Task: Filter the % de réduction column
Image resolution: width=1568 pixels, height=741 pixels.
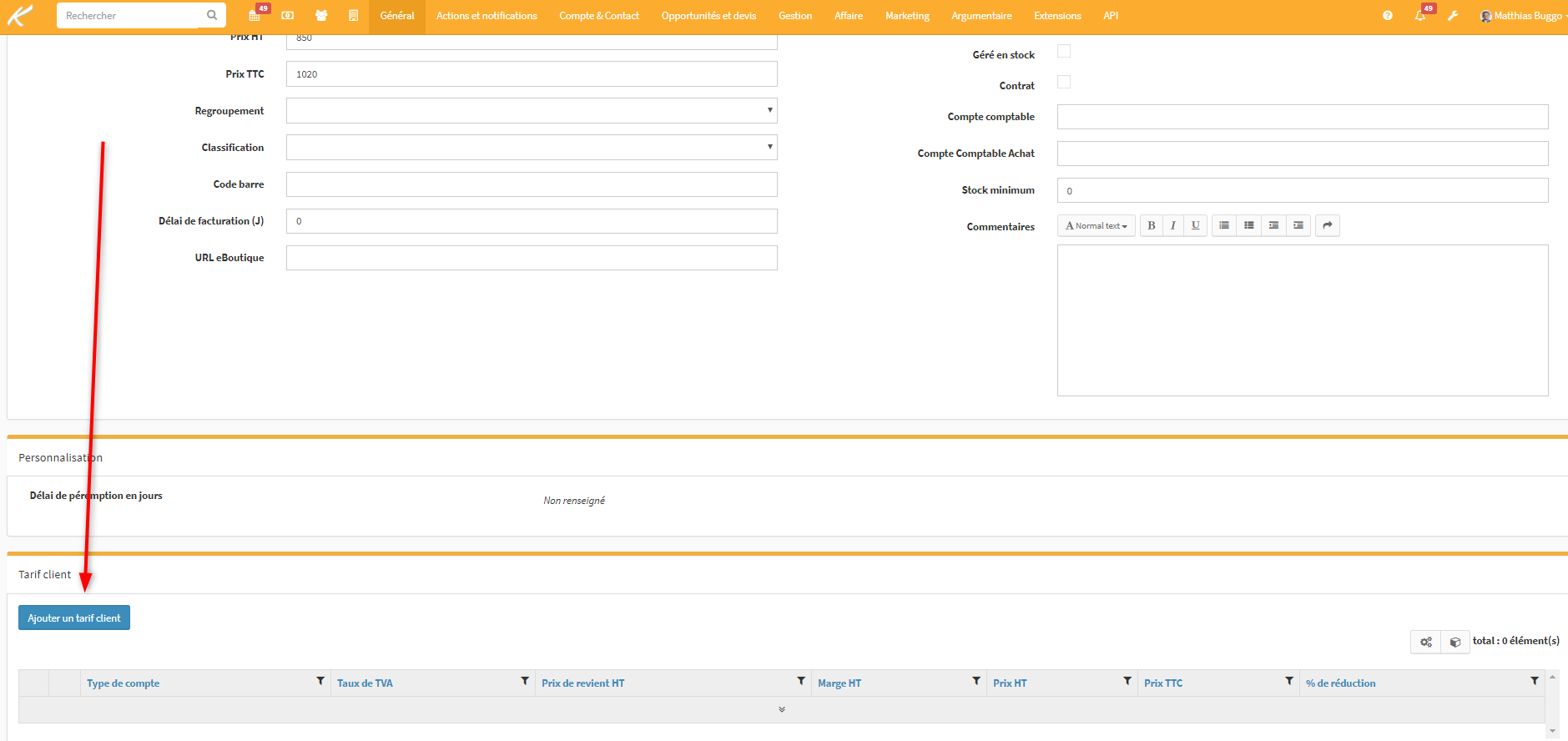Action: coord(1535,681)
